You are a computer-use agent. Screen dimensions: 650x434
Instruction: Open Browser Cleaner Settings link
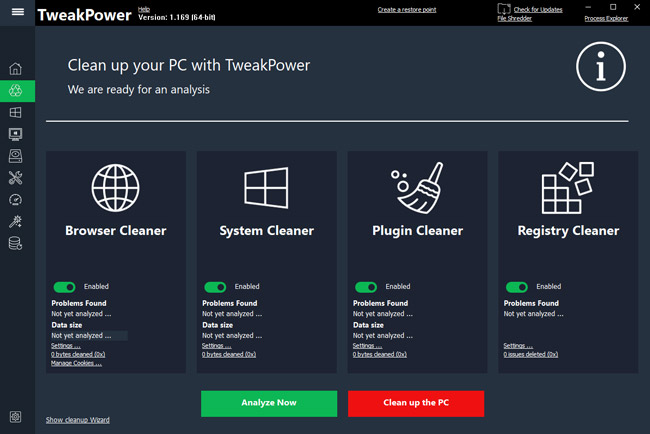tap(65, 346)
